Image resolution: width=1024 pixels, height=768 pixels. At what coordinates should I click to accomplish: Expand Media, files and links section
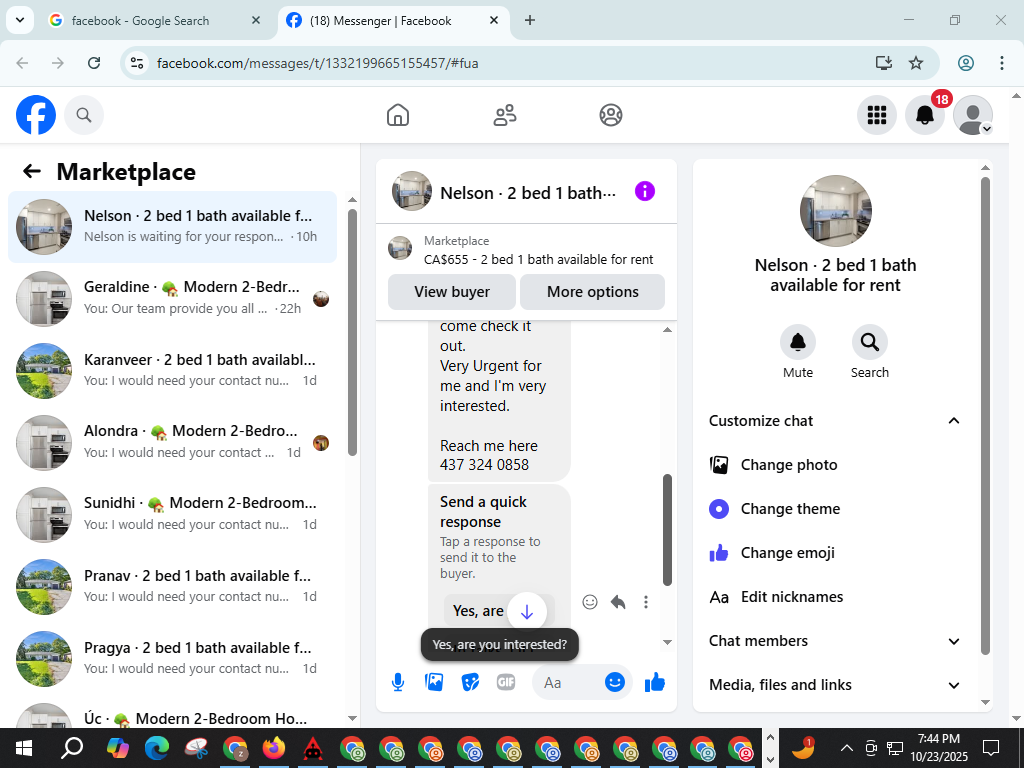coord(835,684)
